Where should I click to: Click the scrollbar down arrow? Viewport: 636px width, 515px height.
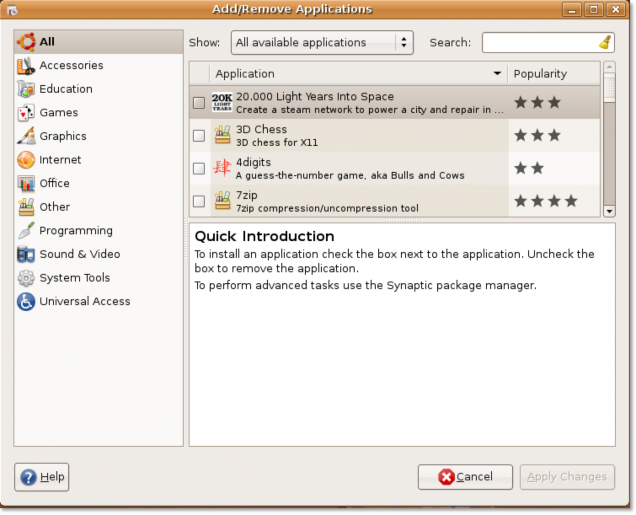click(x=609, y=211)
